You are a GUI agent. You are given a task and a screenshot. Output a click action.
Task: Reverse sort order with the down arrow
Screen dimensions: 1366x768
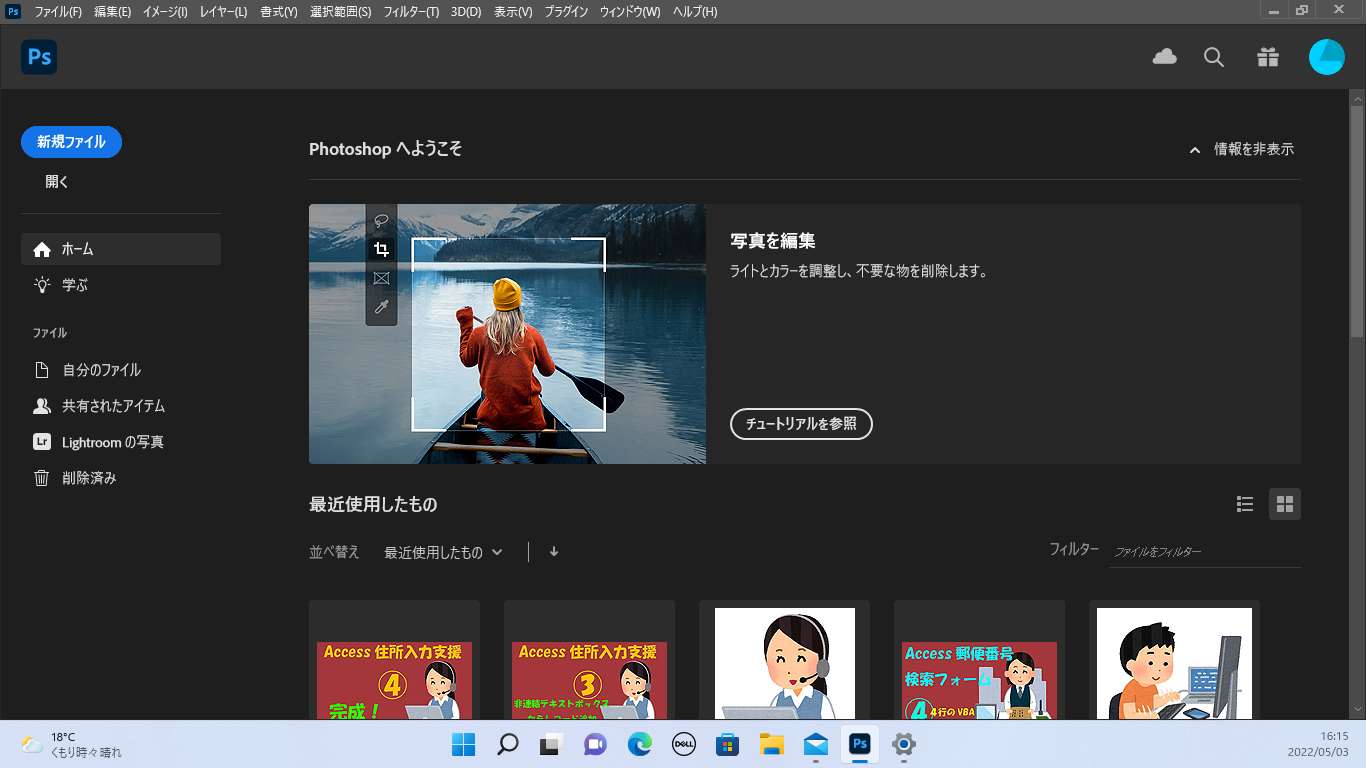coord(554,552)
